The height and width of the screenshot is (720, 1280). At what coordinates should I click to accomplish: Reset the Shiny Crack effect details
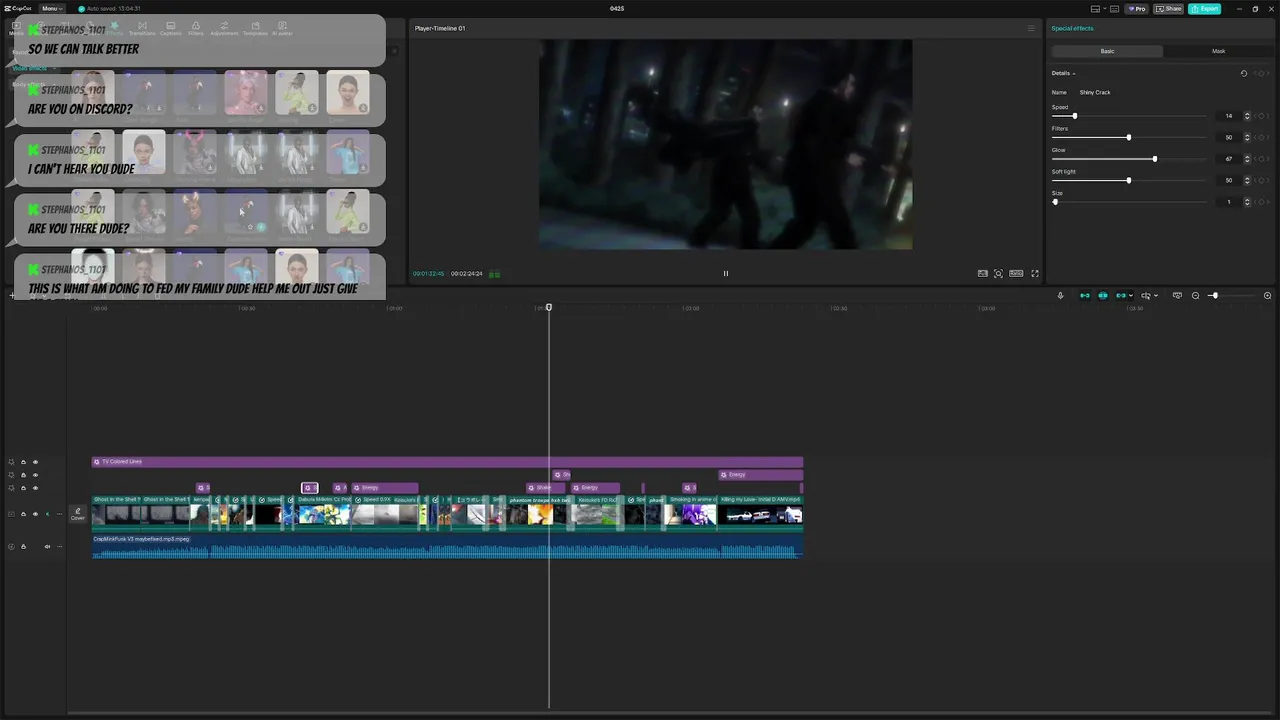[x=1244, y=73]
